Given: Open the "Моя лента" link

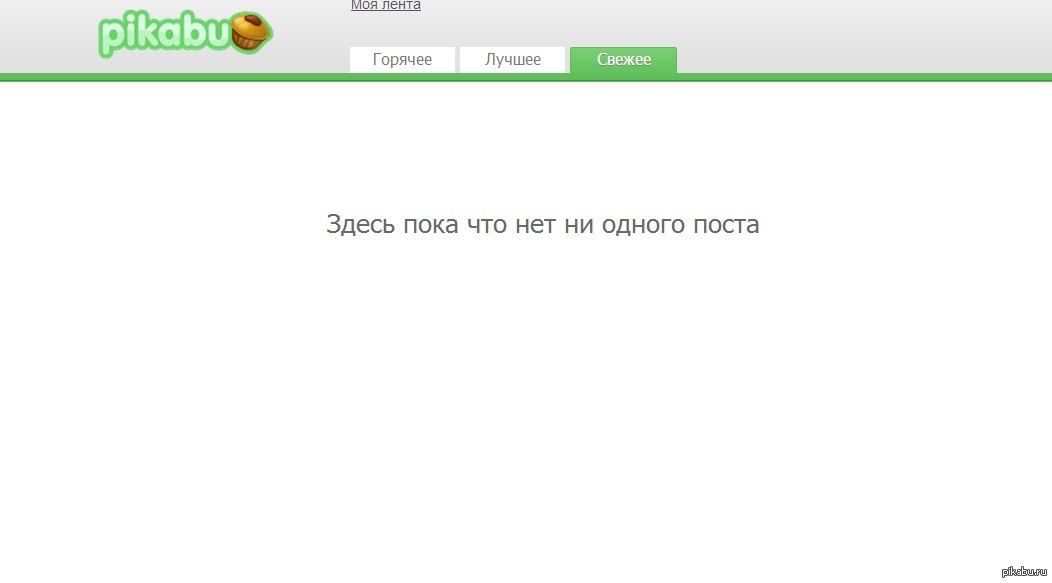Looking at the screenshot, I should pyautogui.click(x=385, y=5).
